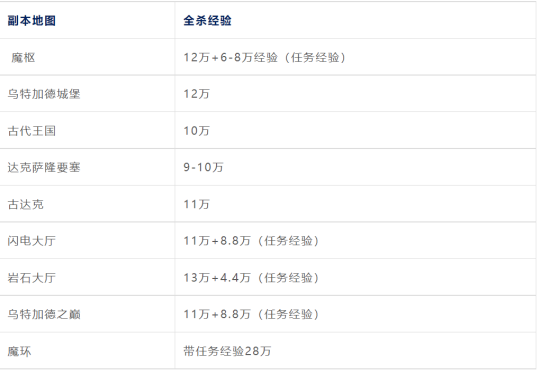Select 闪电大厅's 11万+8.8万 experience cell
Image resolution: width=540 pixels, height=372 pixels.
pyautogui.click(x=251, y=241)
